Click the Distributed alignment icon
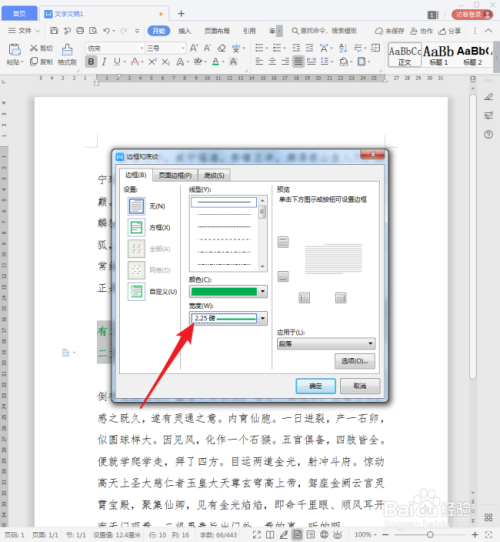Image resolution: width=500 pixels, height=542 pixels. tap(311, 62)
